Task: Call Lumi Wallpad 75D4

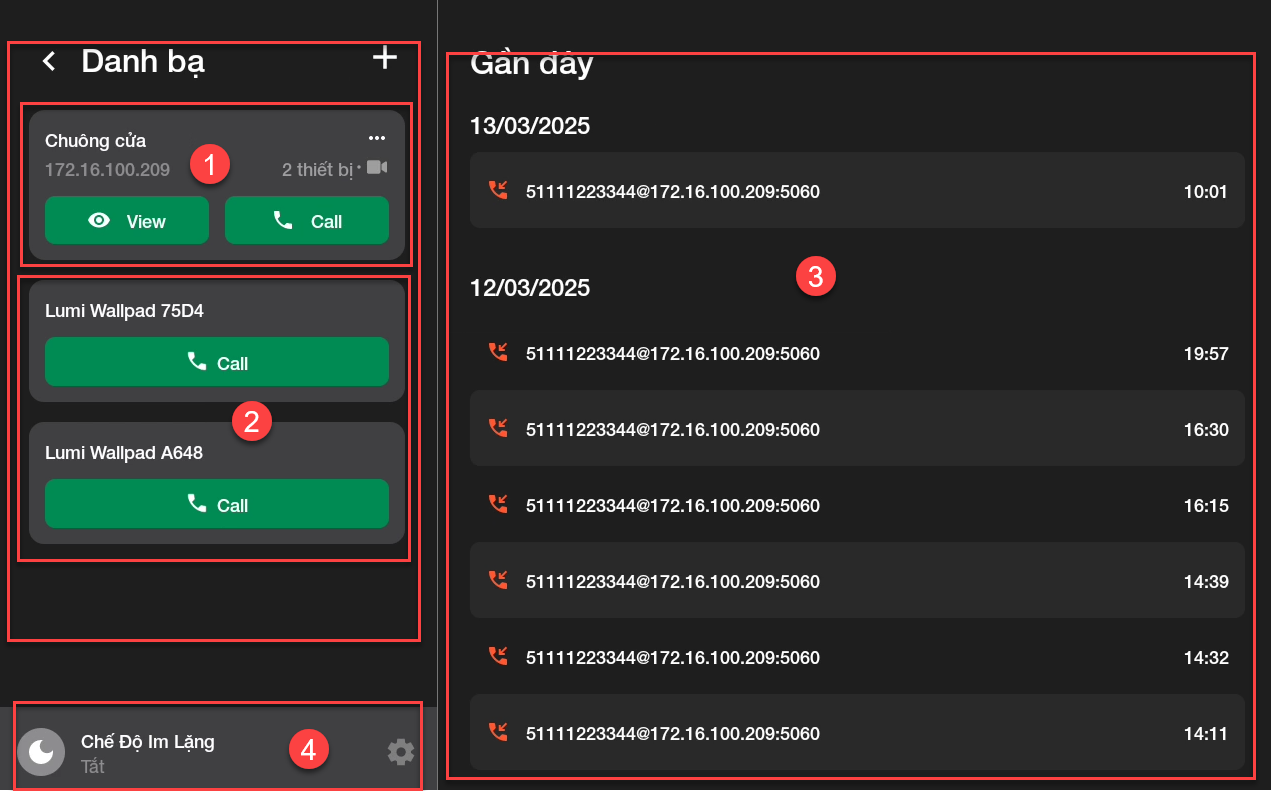Action: click(217, 362)
